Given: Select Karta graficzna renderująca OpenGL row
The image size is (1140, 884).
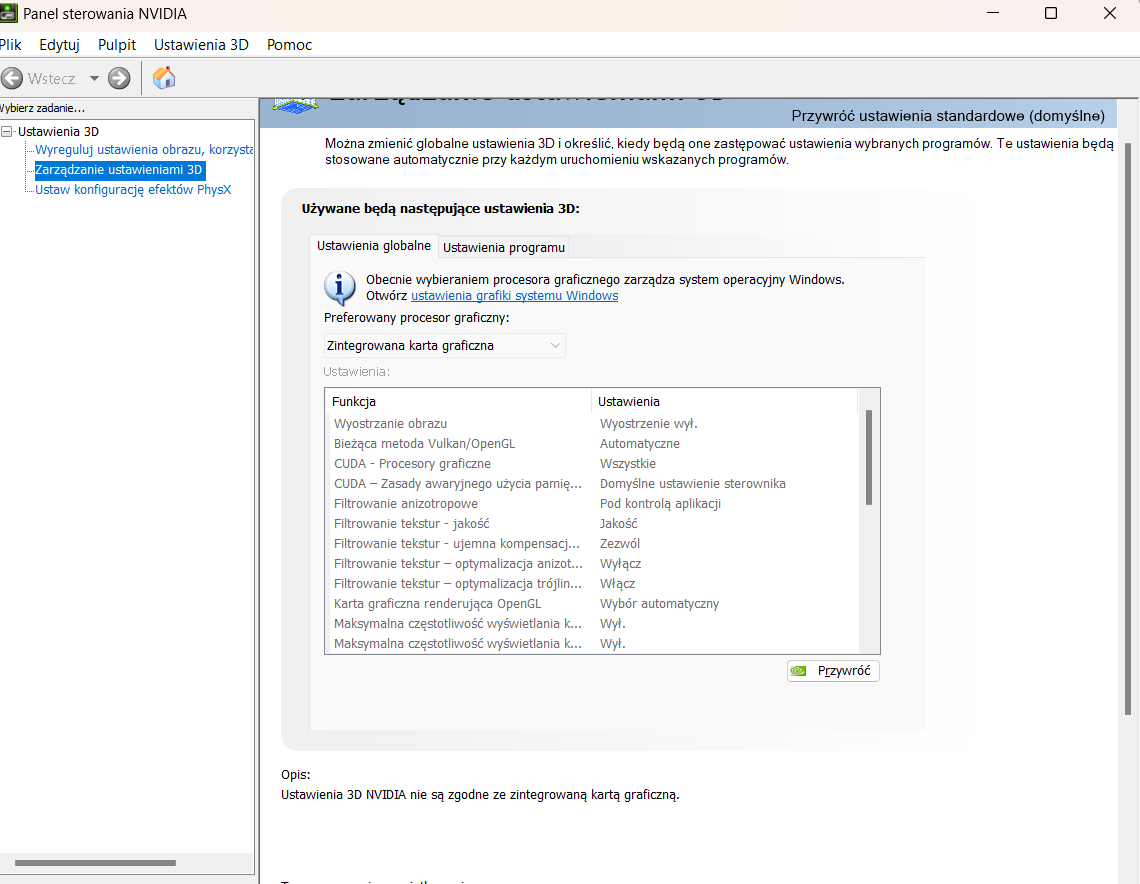Looking at the screenshot, I should click(x=593, y=603).
